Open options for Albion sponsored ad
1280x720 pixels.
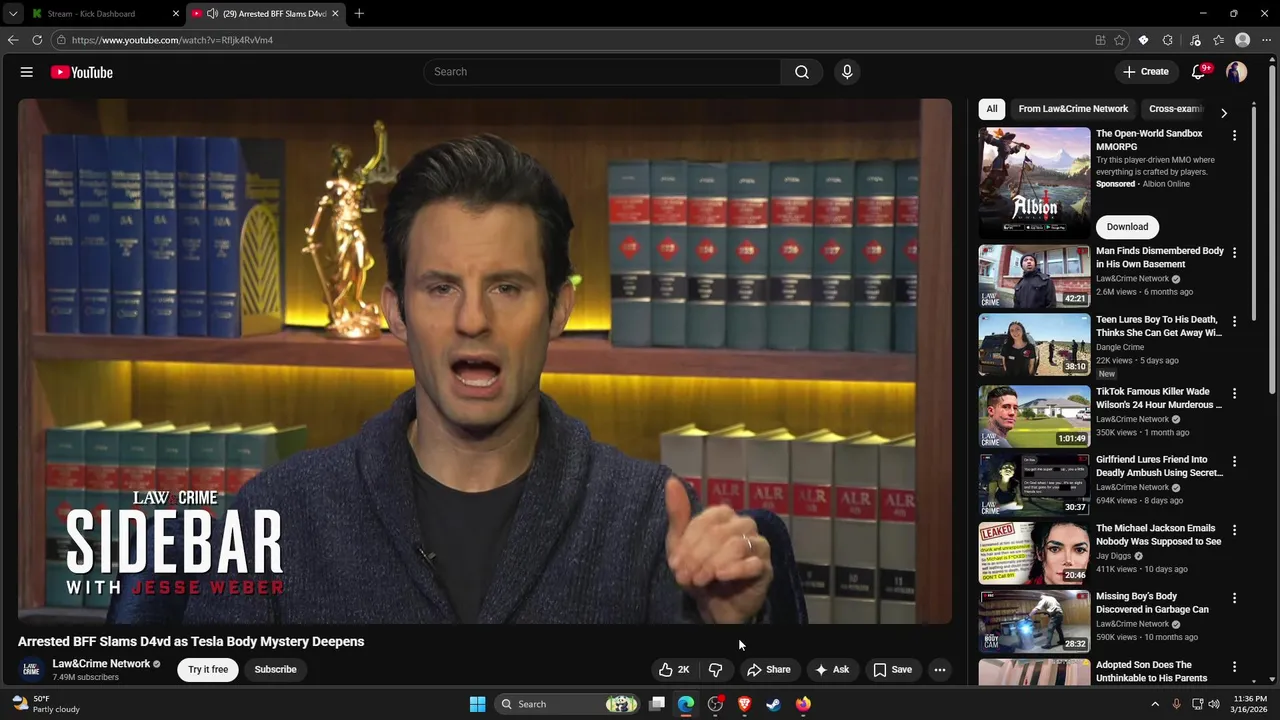[x=1234, y=135]
